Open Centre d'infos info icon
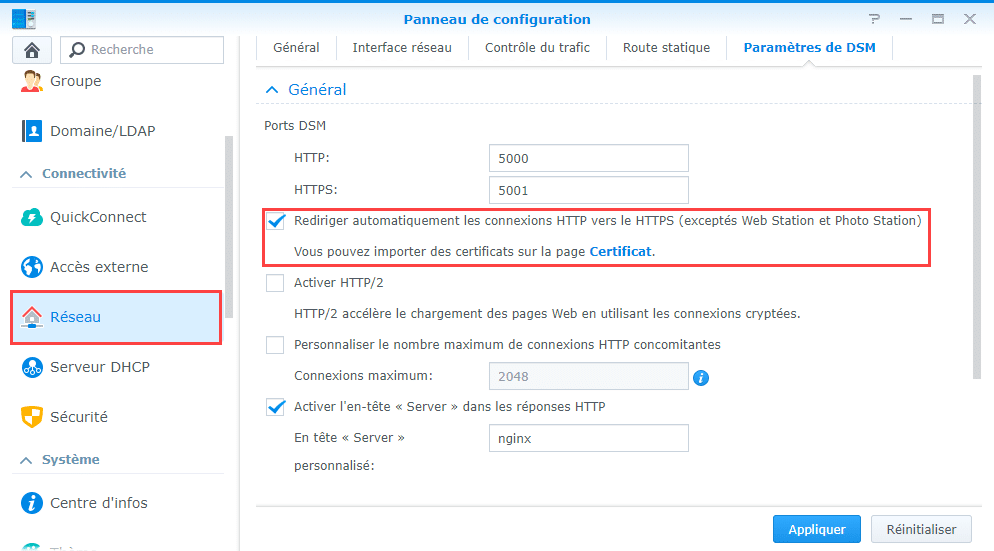994x551 pixels. tap(32, 503)
